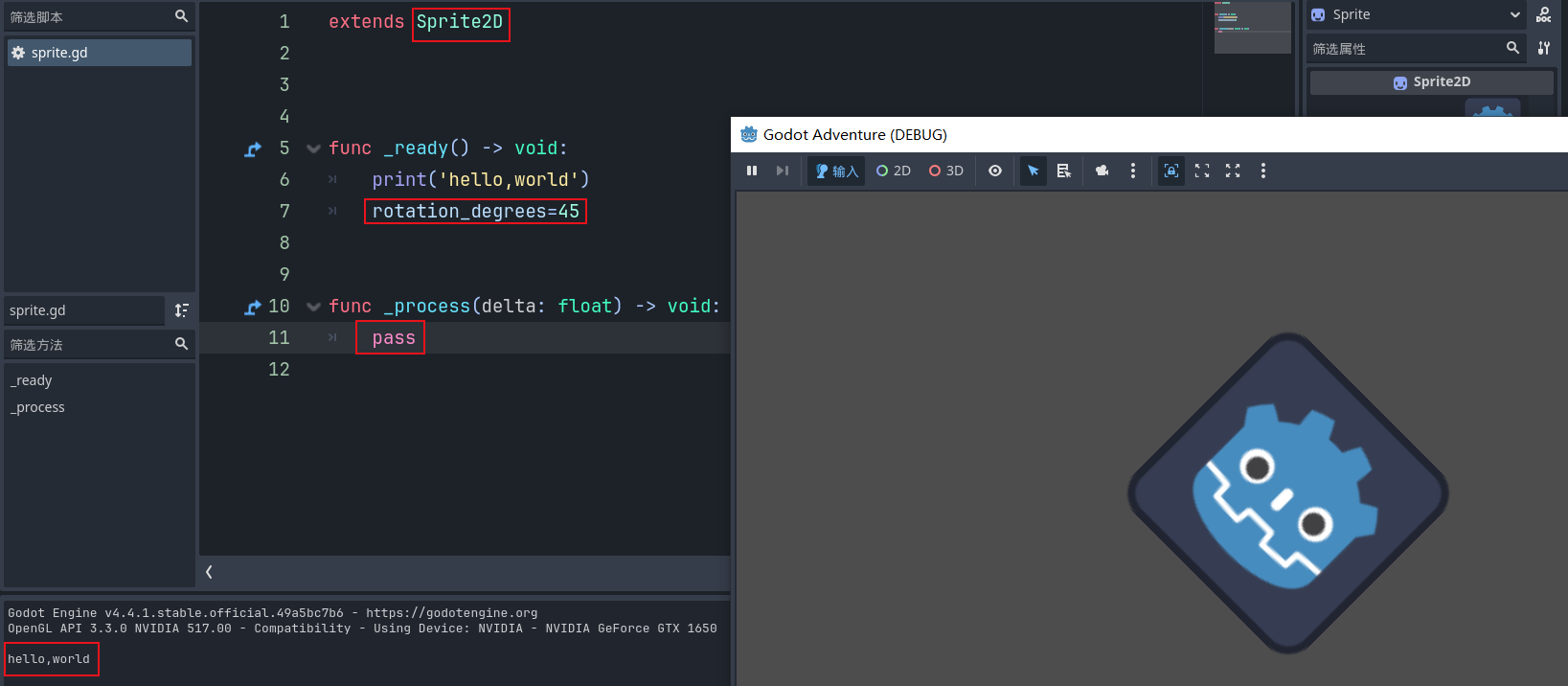
Task: Open the rightmost three-dot embed options menu
Action: pyautogui.click(x=1263, y=171)
